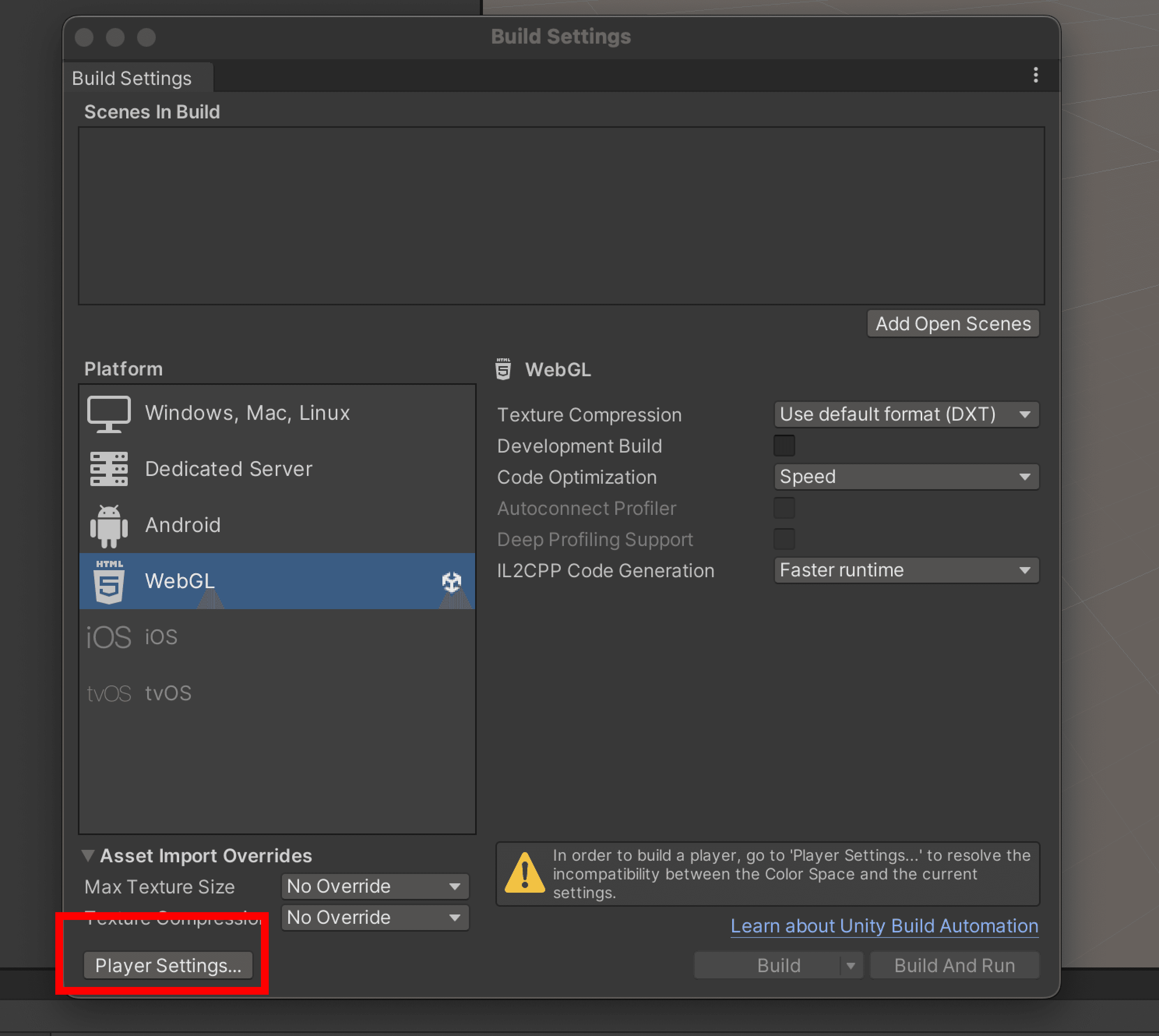Image resolution: width=1159 pixels, height=1036 pixels.
Task: Toggle the Autoconnect Profiler checkbox
Action: coord(784,508)
